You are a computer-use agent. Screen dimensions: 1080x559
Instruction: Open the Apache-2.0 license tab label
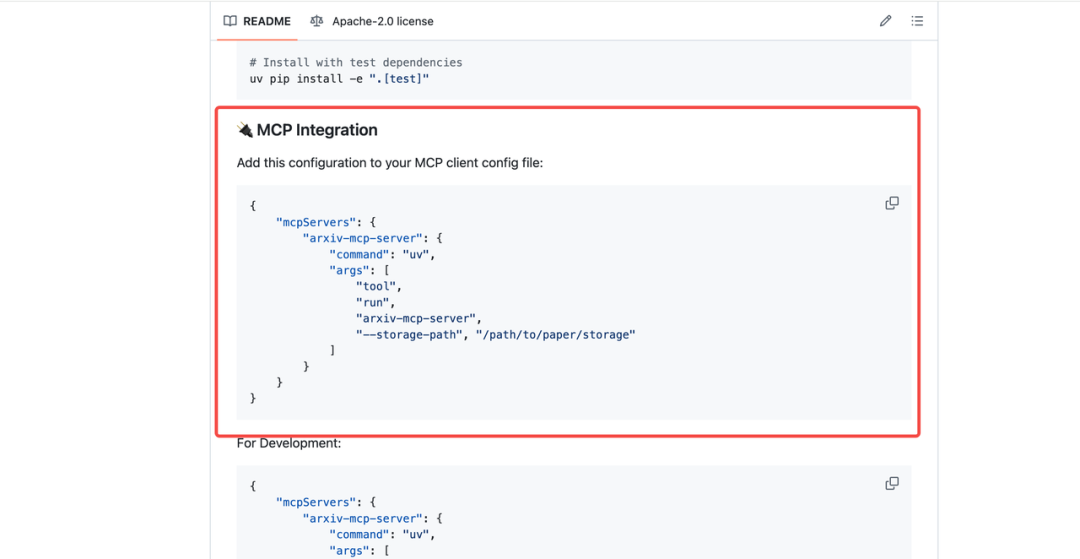pos(383,21)
